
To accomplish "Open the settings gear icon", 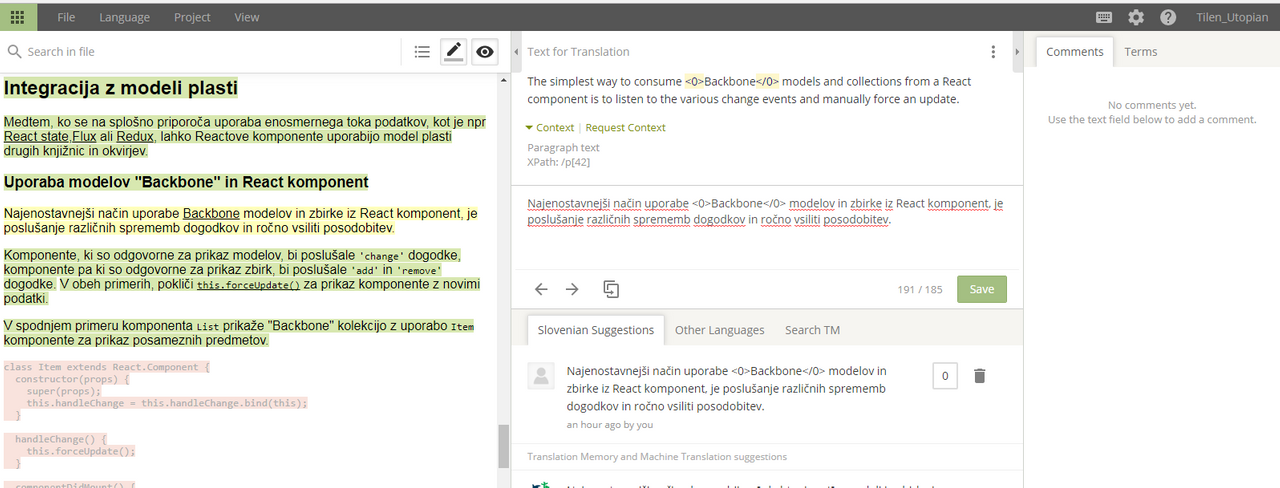I will click(x=1136, y=17).
